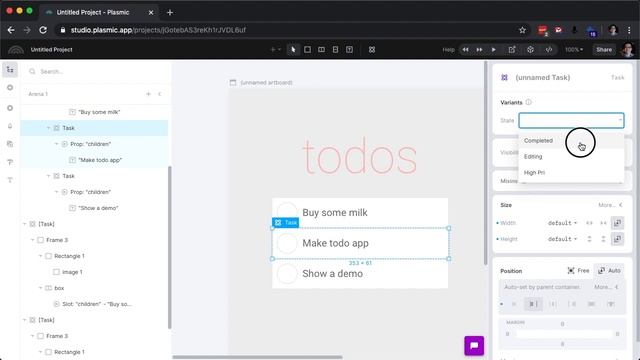The image size is (640, 360).
Task: Select the rectangle box tool
Action: tap(307, 50)
